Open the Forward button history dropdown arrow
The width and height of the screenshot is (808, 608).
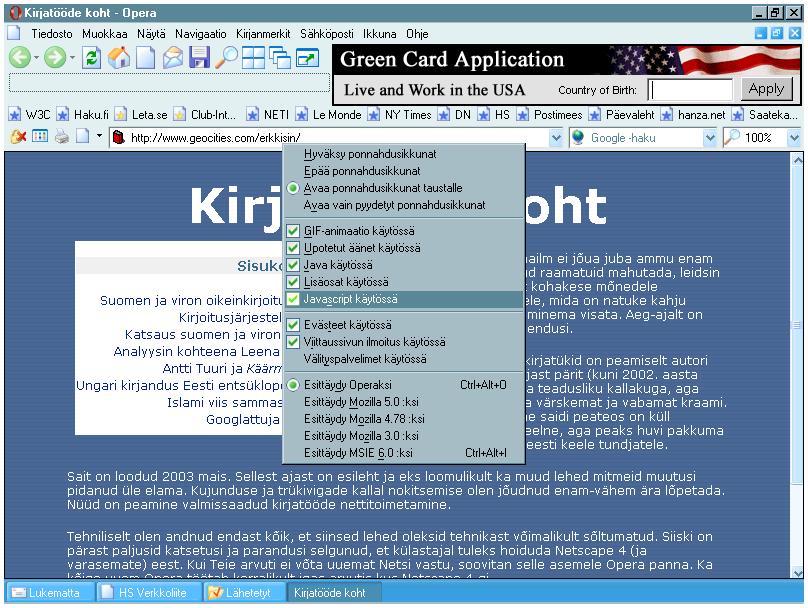point(72,58)
